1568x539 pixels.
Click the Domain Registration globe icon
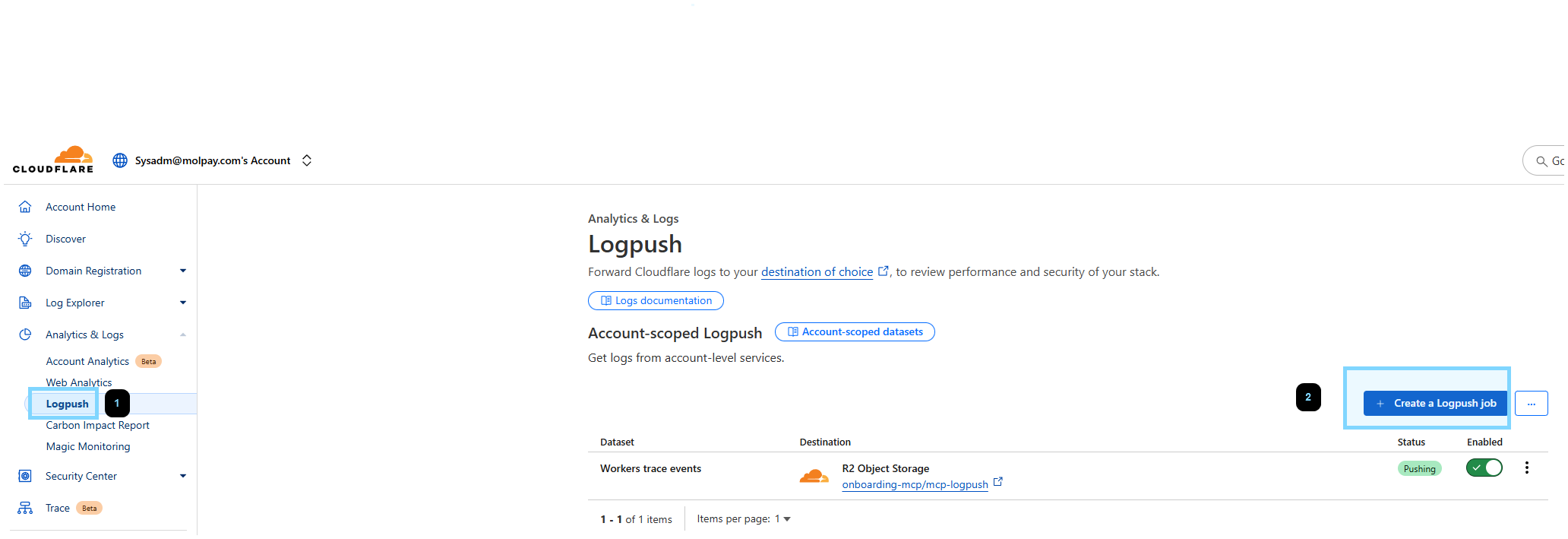(25, 271)
